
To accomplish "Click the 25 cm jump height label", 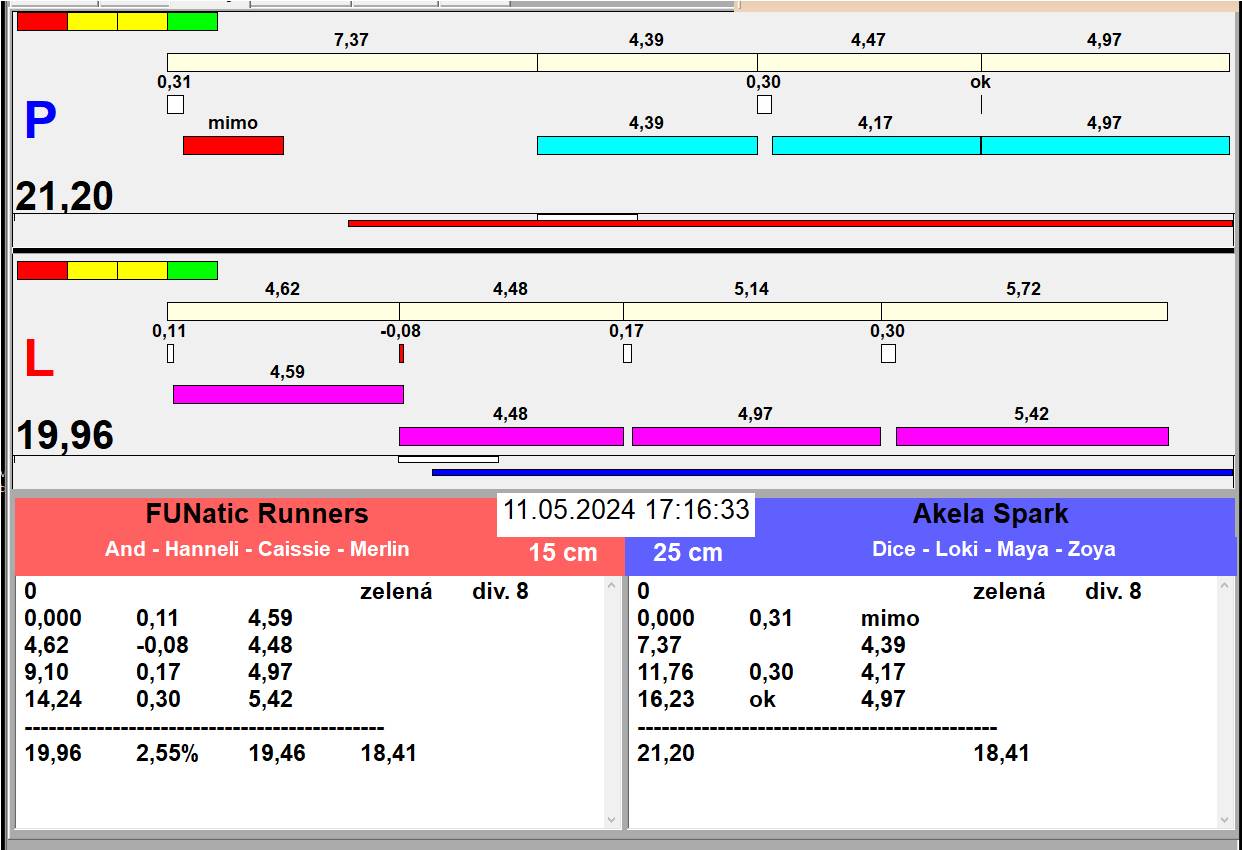I will point(687,552).
